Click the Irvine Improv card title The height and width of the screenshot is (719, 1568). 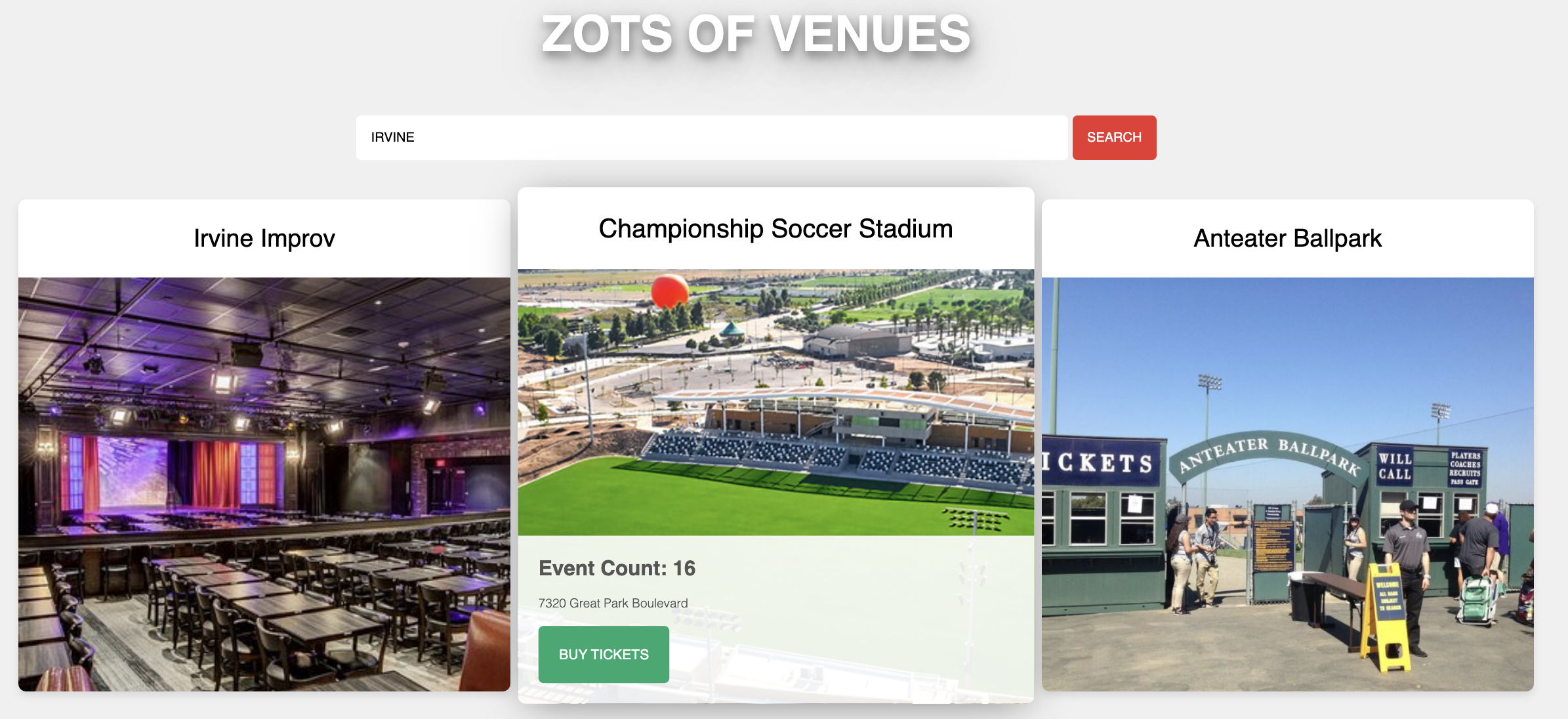click(264, 238)
